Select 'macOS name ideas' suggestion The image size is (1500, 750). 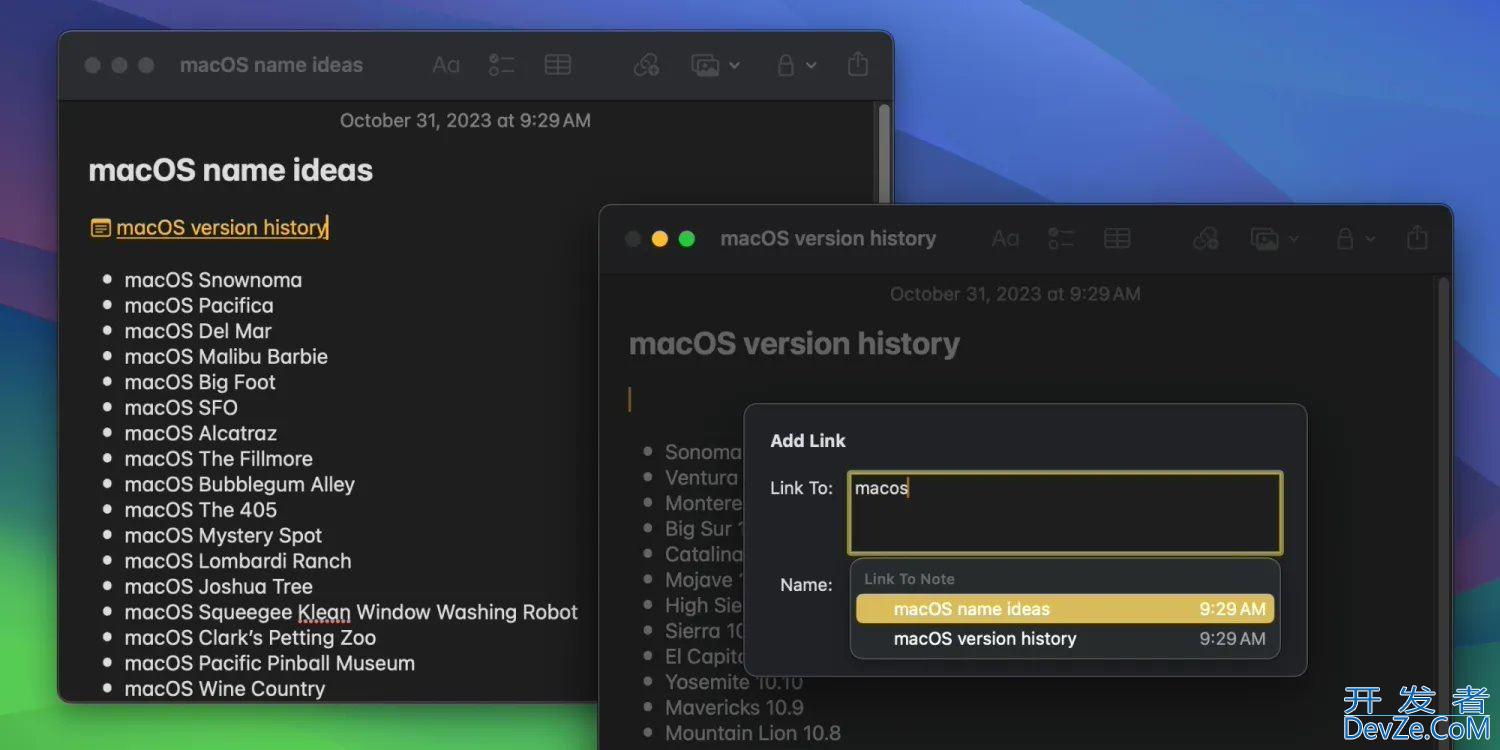(1065, 609)
